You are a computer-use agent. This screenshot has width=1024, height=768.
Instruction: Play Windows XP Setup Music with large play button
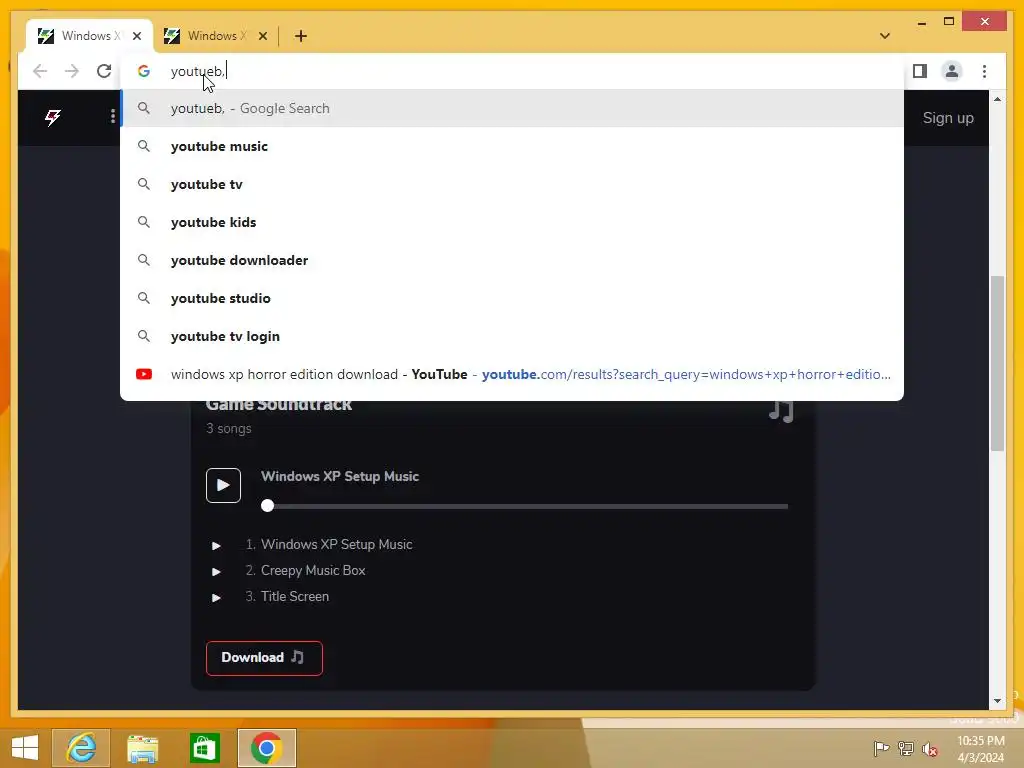(x=223, y=485)
